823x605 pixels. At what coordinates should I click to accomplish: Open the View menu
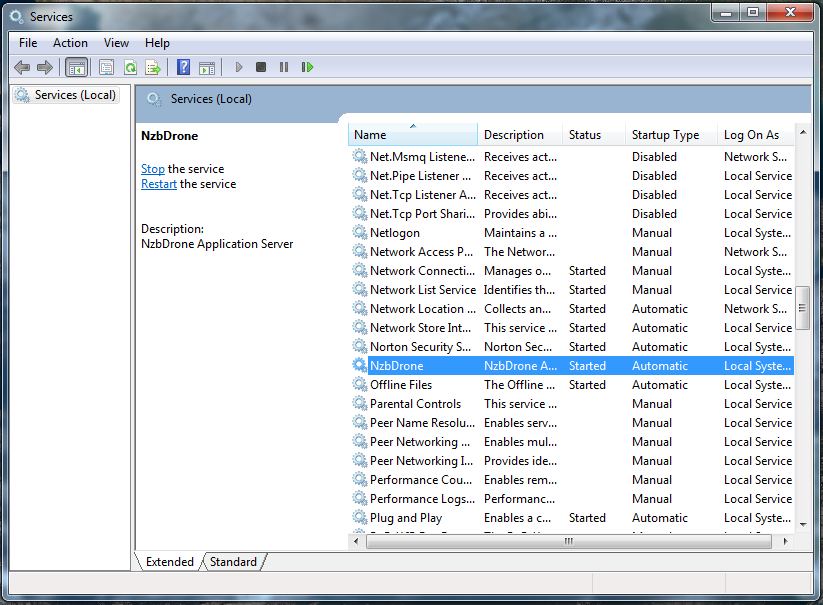tap(117, 43)
